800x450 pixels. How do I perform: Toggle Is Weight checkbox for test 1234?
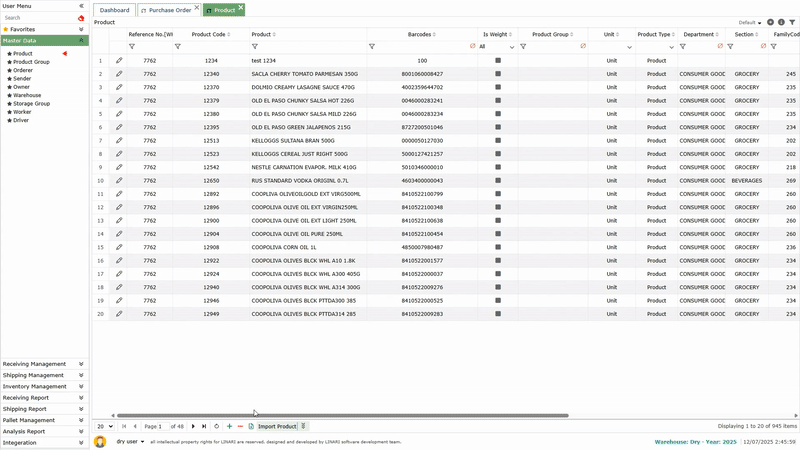tap(497, 61)
